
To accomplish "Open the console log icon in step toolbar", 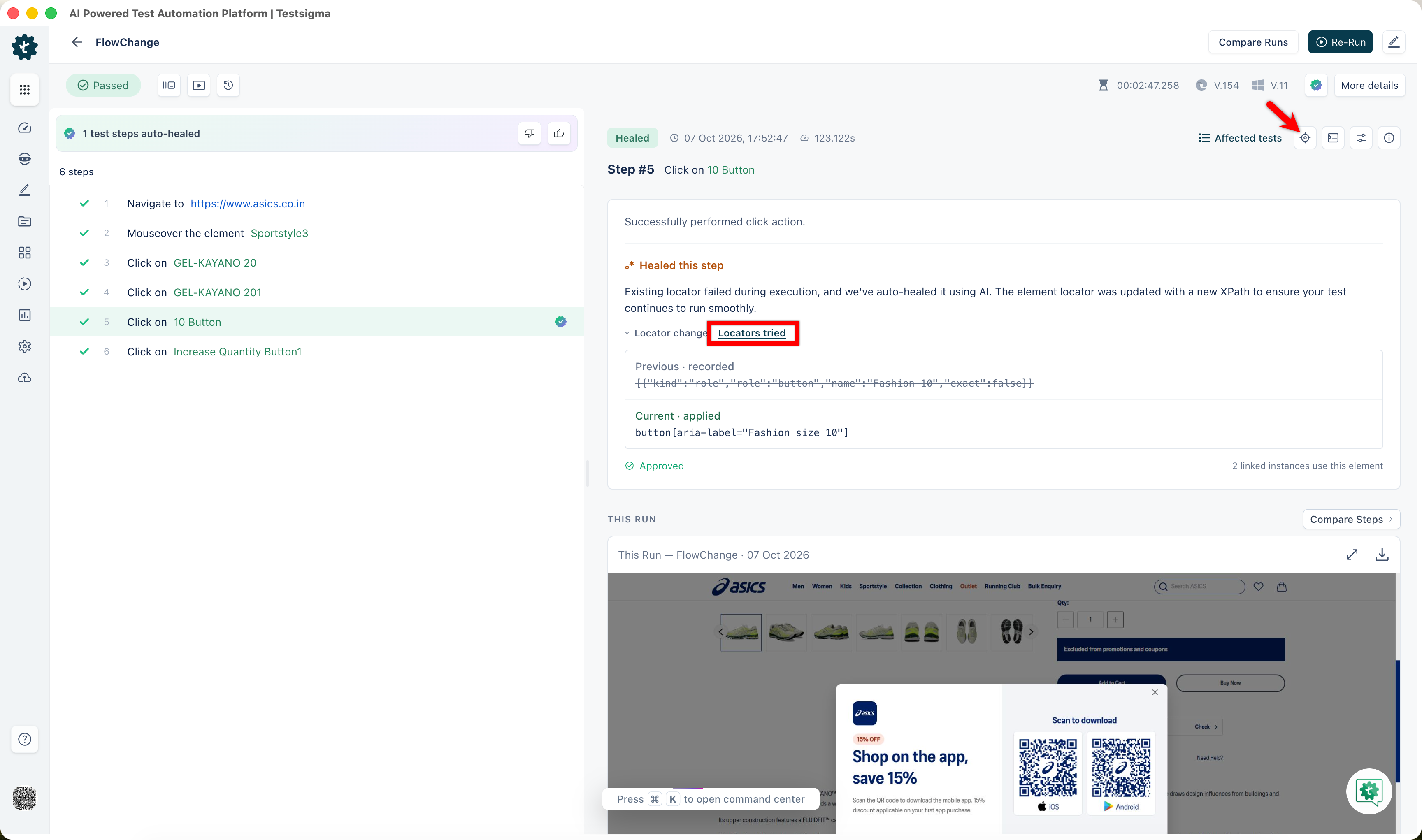I will tap(1333, 137).
